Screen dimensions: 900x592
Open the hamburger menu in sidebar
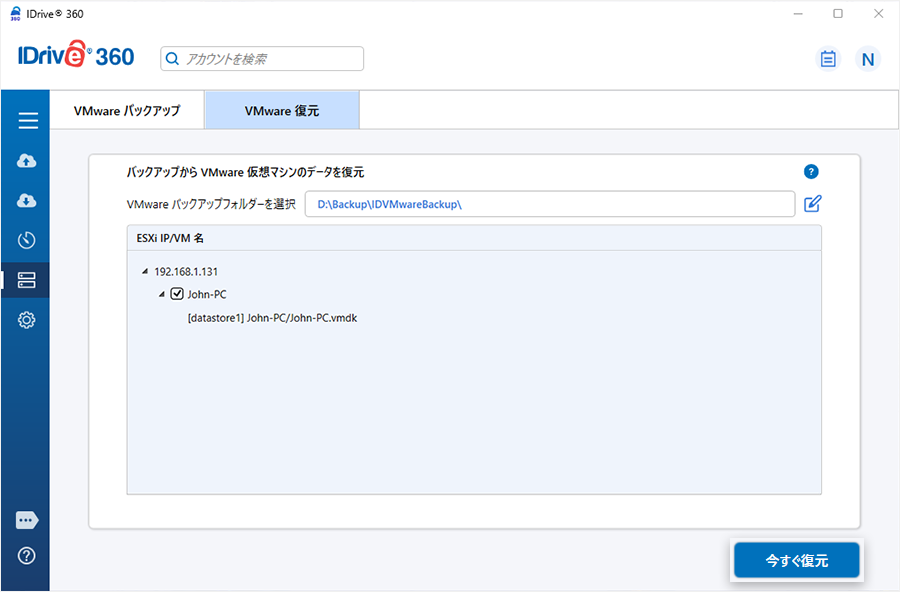pyautogui.click(x=28, y=121)
